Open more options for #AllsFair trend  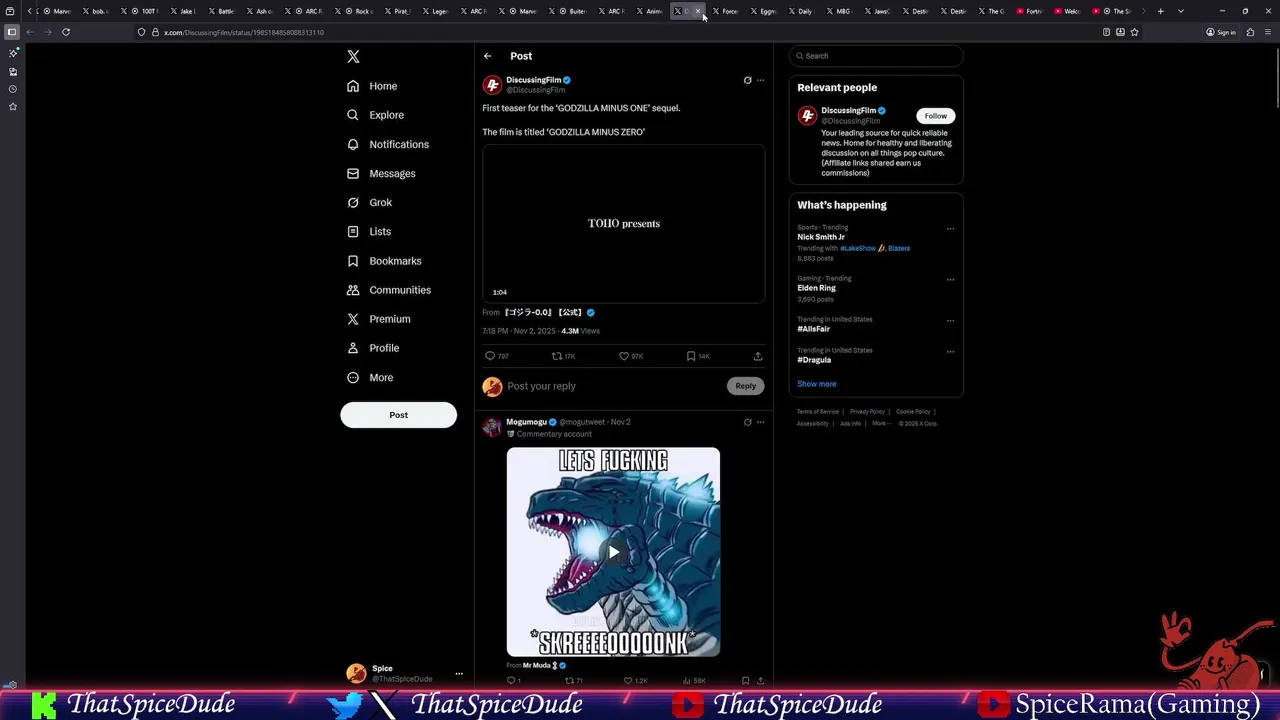950,321
